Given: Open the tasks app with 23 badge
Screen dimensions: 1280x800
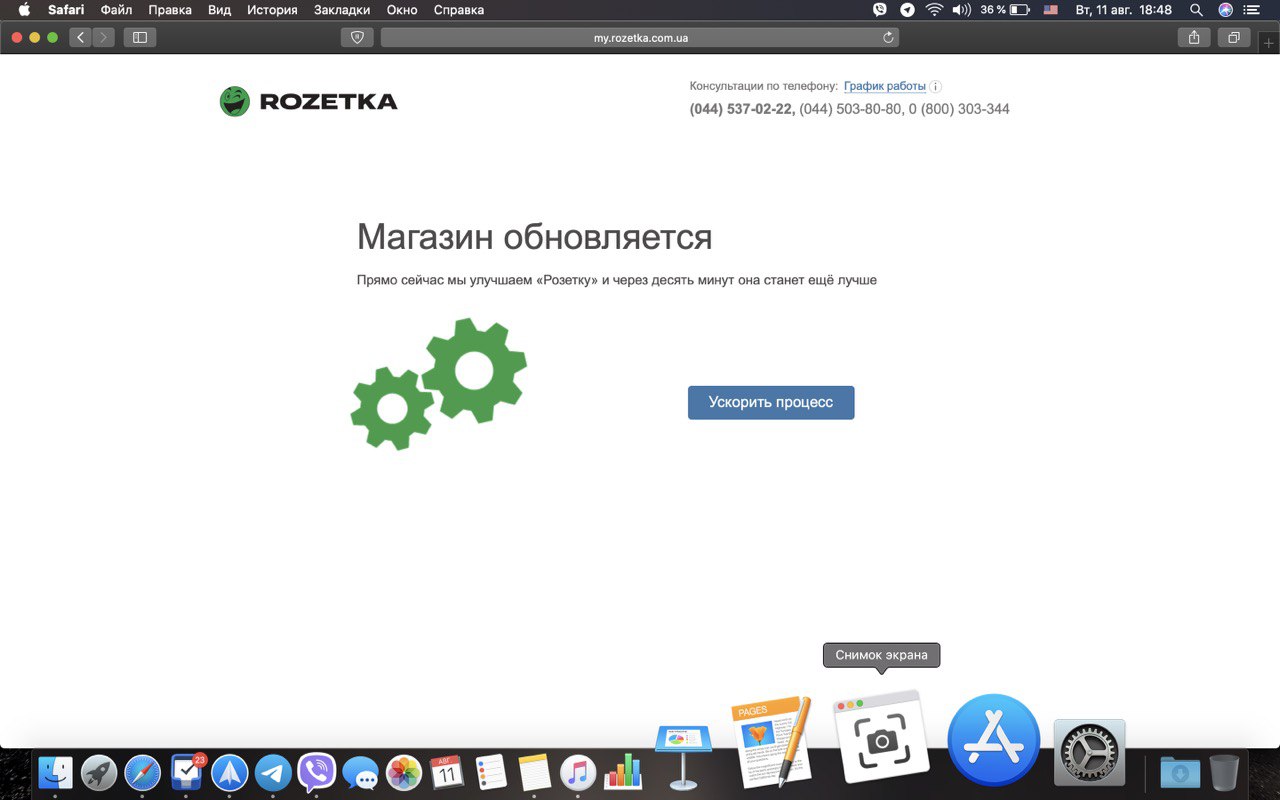Looking at the screenshot, I should [186, 772].
